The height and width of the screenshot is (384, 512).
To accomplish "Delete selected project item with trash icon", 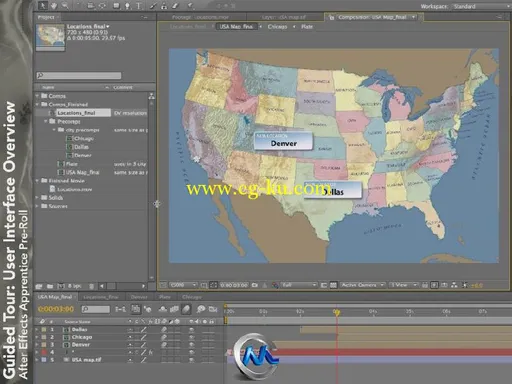I will (91, 286).
